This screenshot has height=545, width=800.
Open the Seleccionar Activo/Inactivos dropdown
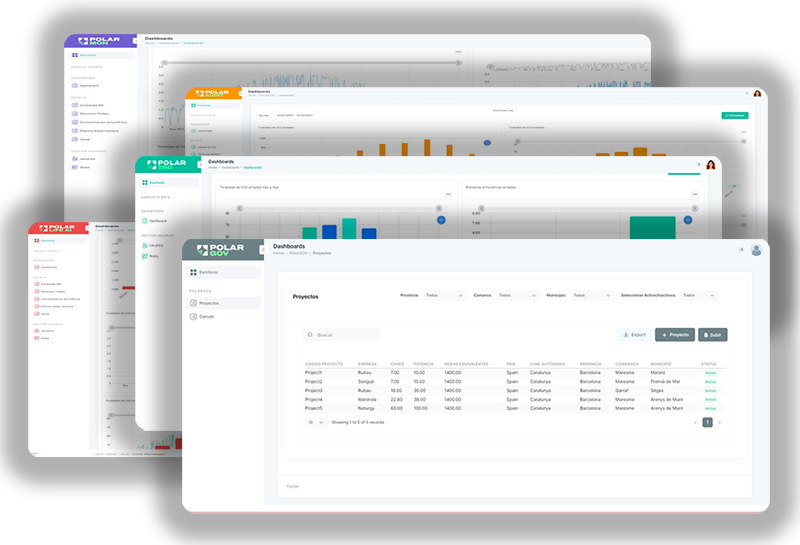click(x=698, y=296)
